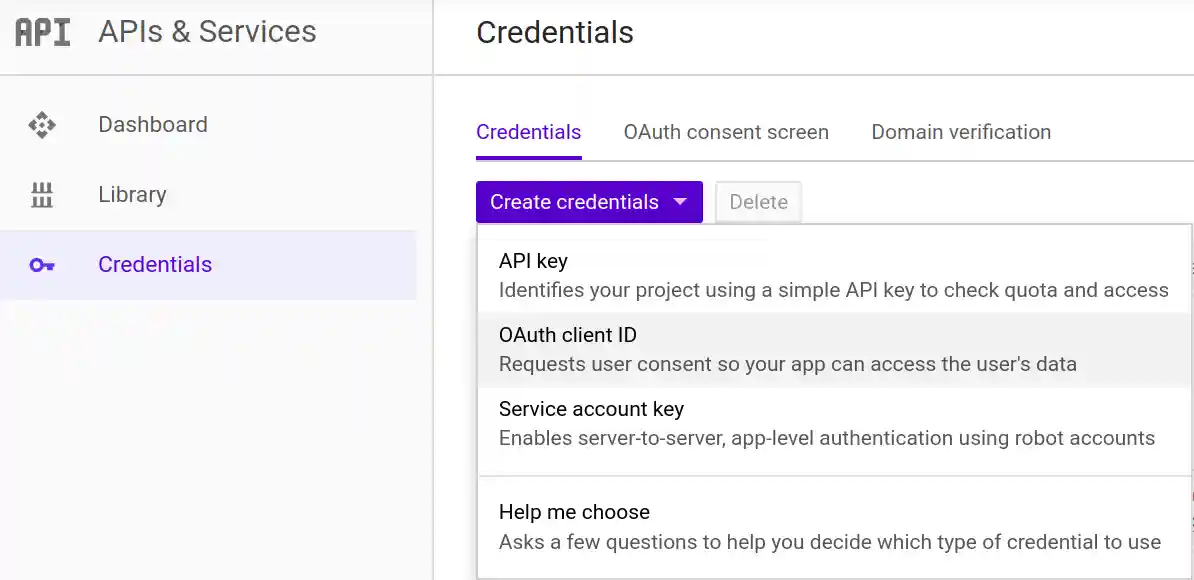Viewport: 1194px width, 580px height.
Task: Click the Library icon in the sidebar
Action: 41,194
